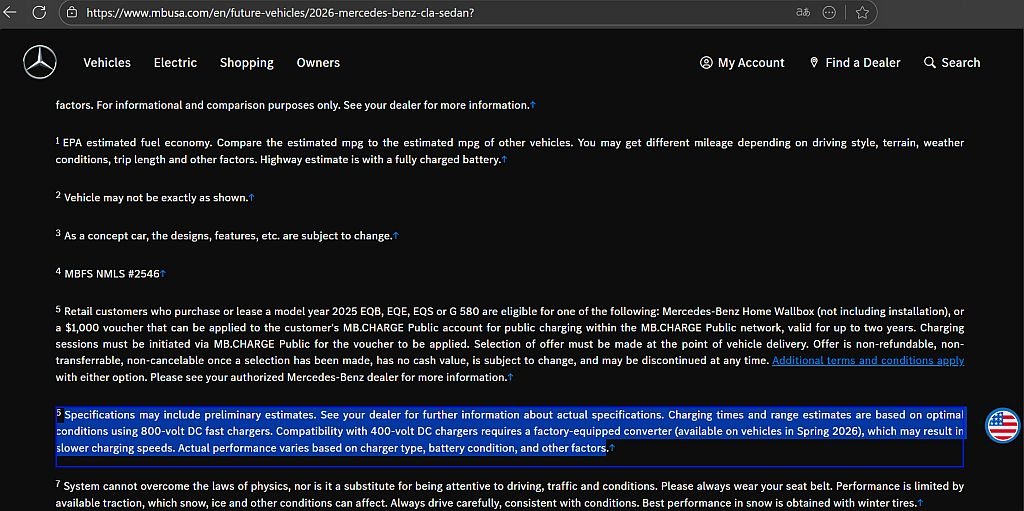Click Find a Dealer

click(855, 63)
